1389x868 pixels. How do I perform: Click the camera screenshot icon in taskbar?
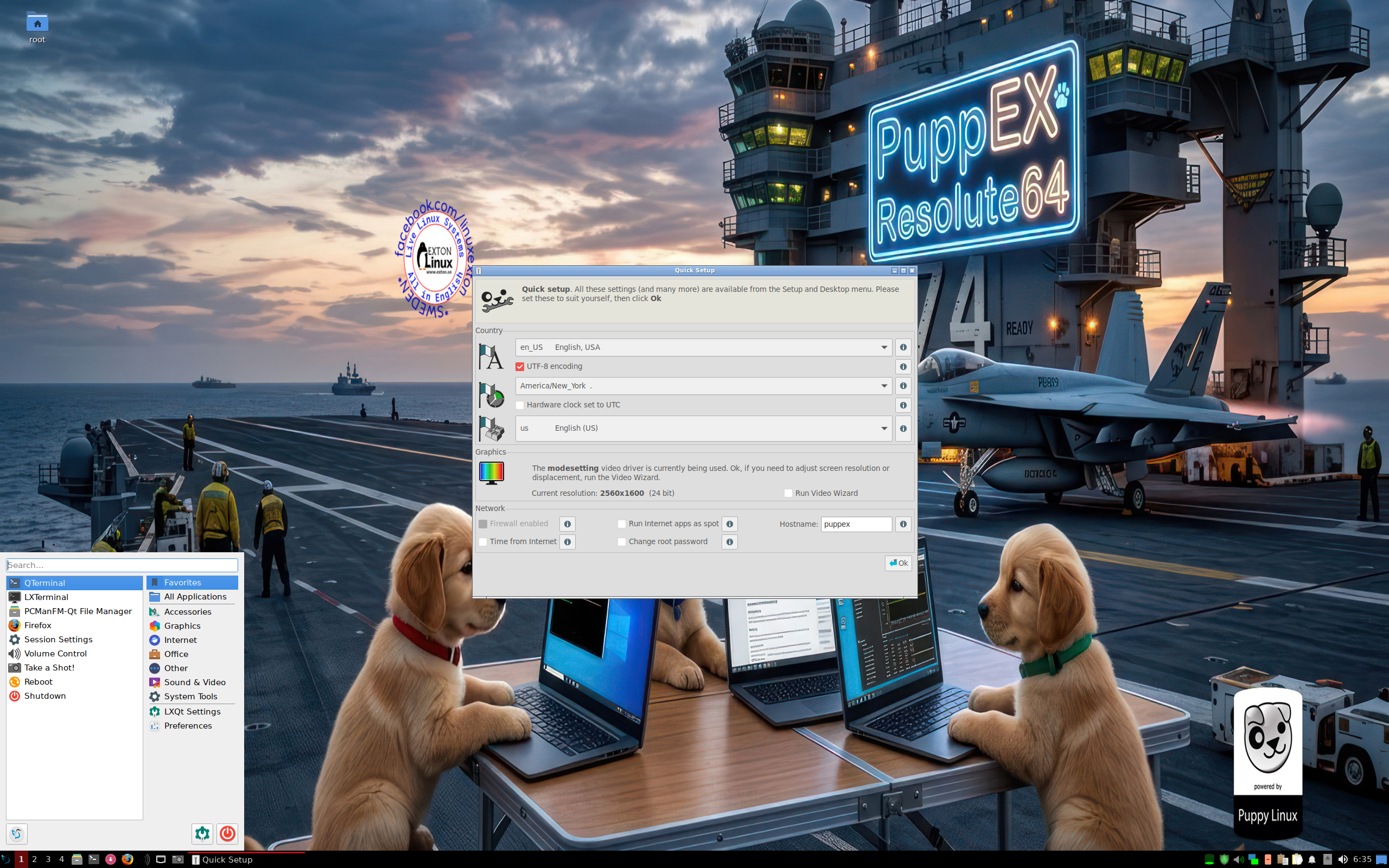click(x=178, y=859)
